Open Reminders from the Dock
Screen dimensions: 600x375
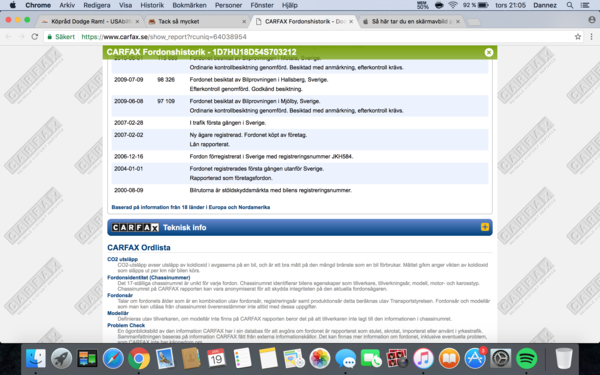tap(242, 358)
